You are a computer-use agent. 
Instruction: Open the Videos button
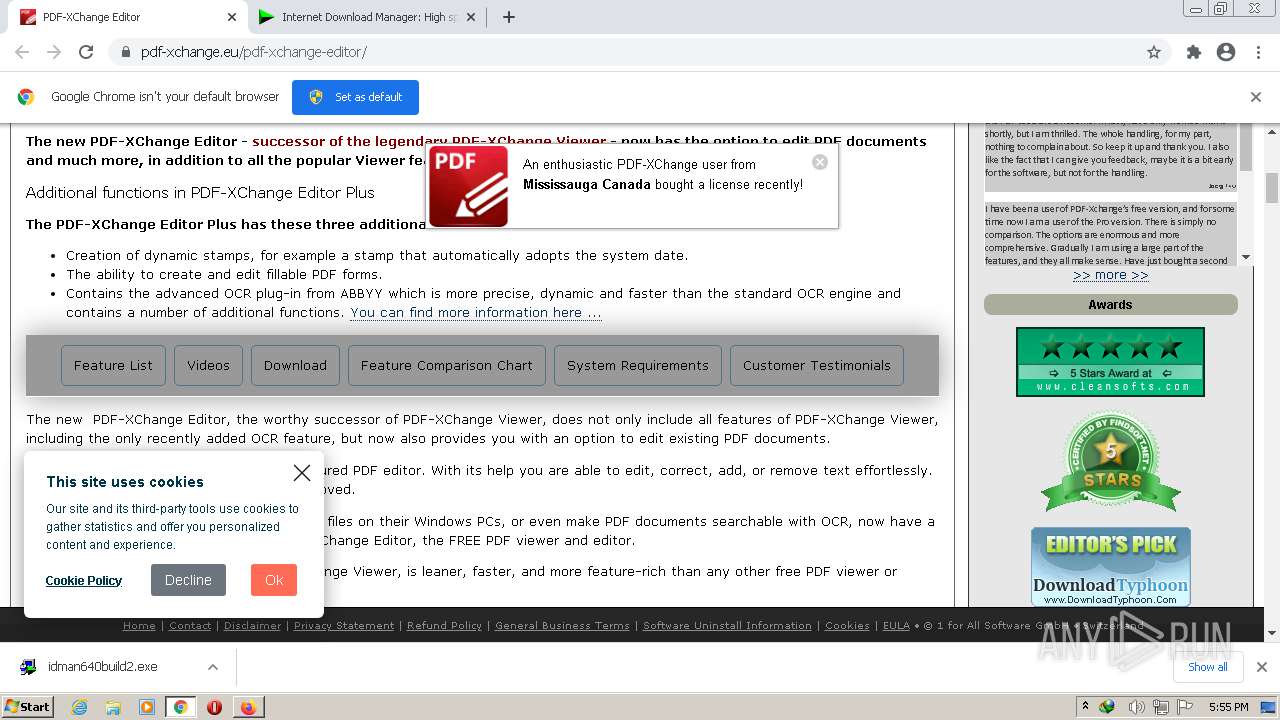pos(208,365)
